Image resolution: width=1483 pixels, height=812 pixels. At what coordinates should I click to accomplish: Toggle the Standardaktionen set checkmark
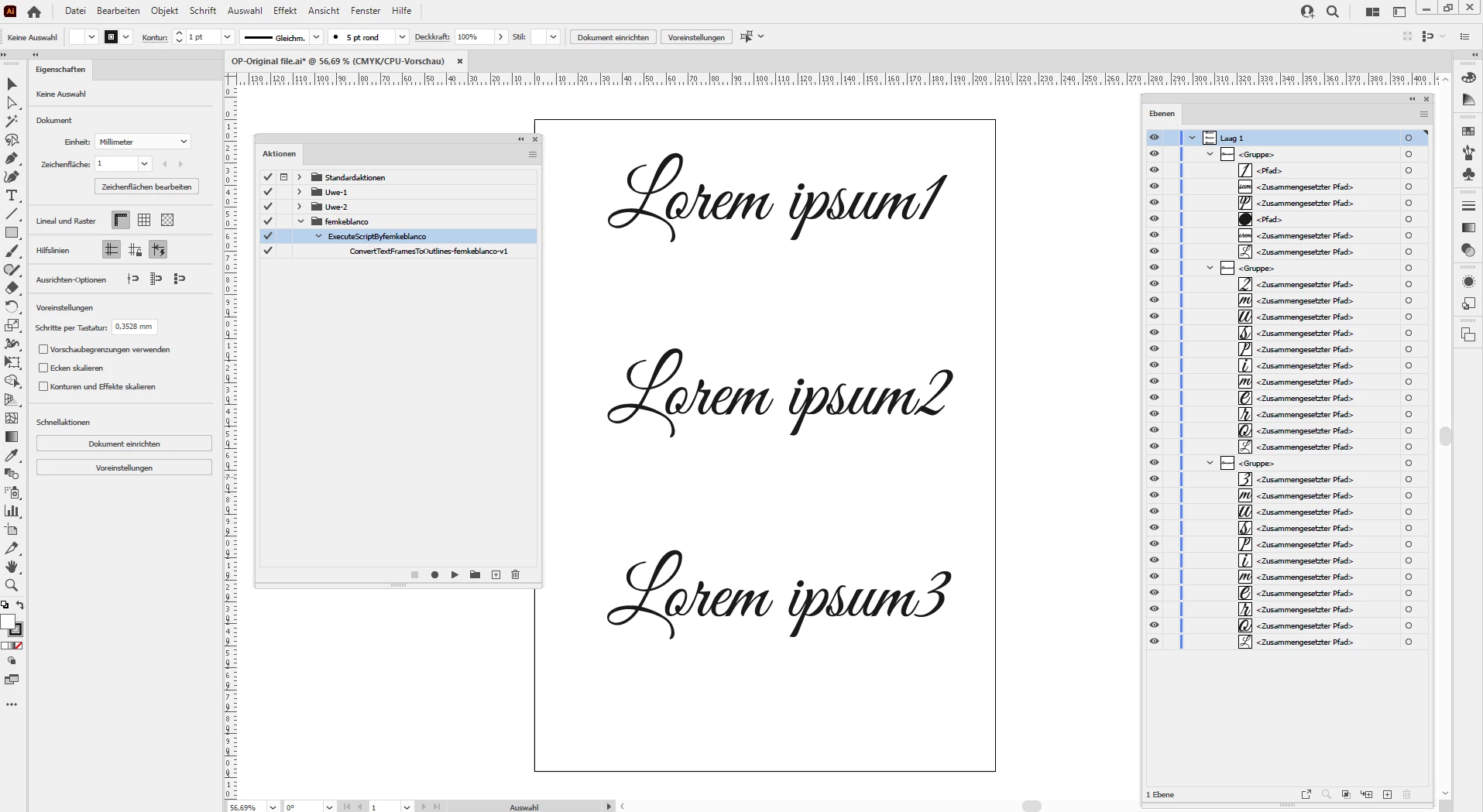tap(268, 177)
